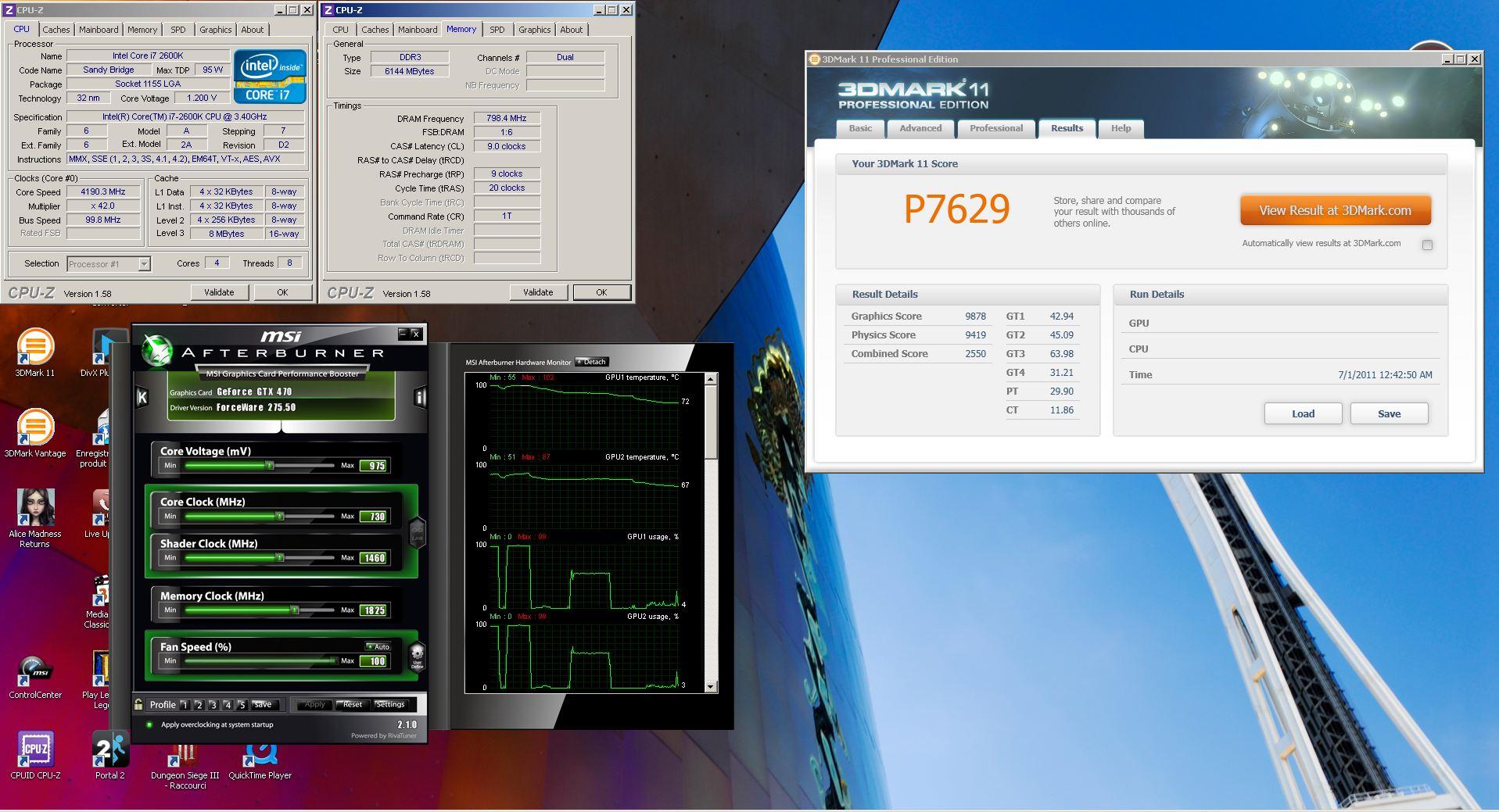Viewport: 1499px width, 812px height.
Task: Open the Help tab in 3DMark 11
Action: (1121, 129)
